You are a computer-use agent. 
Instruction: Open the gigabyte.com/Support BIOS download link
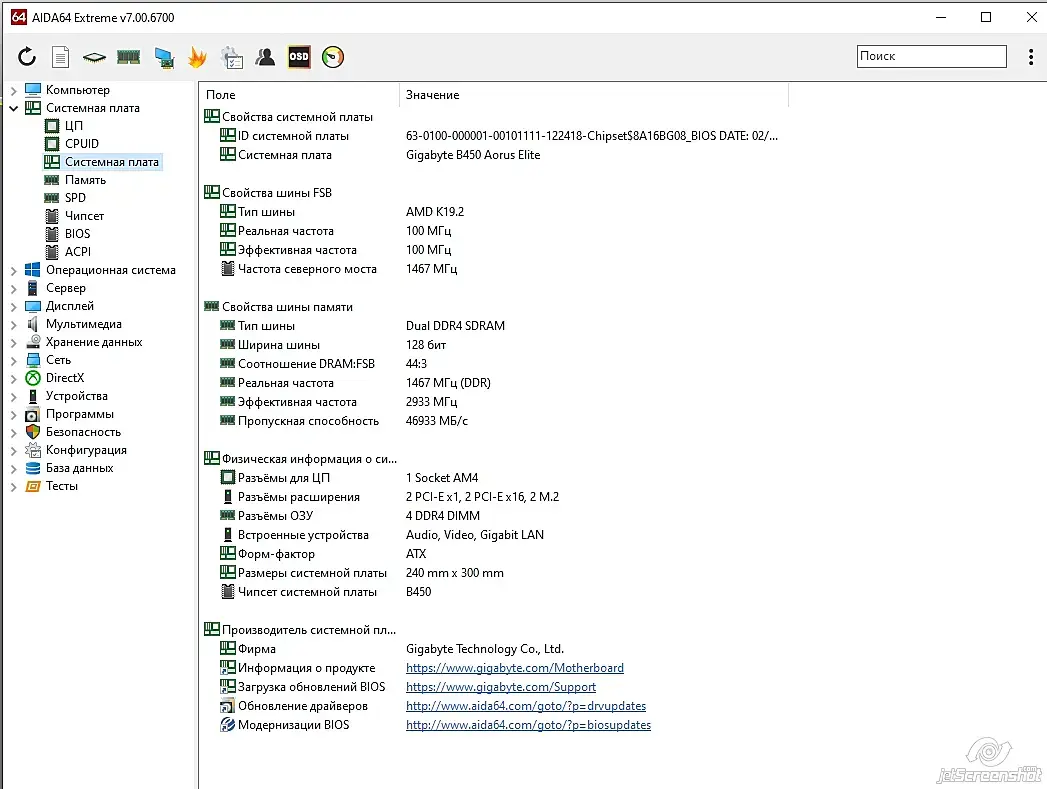(501, 687)
